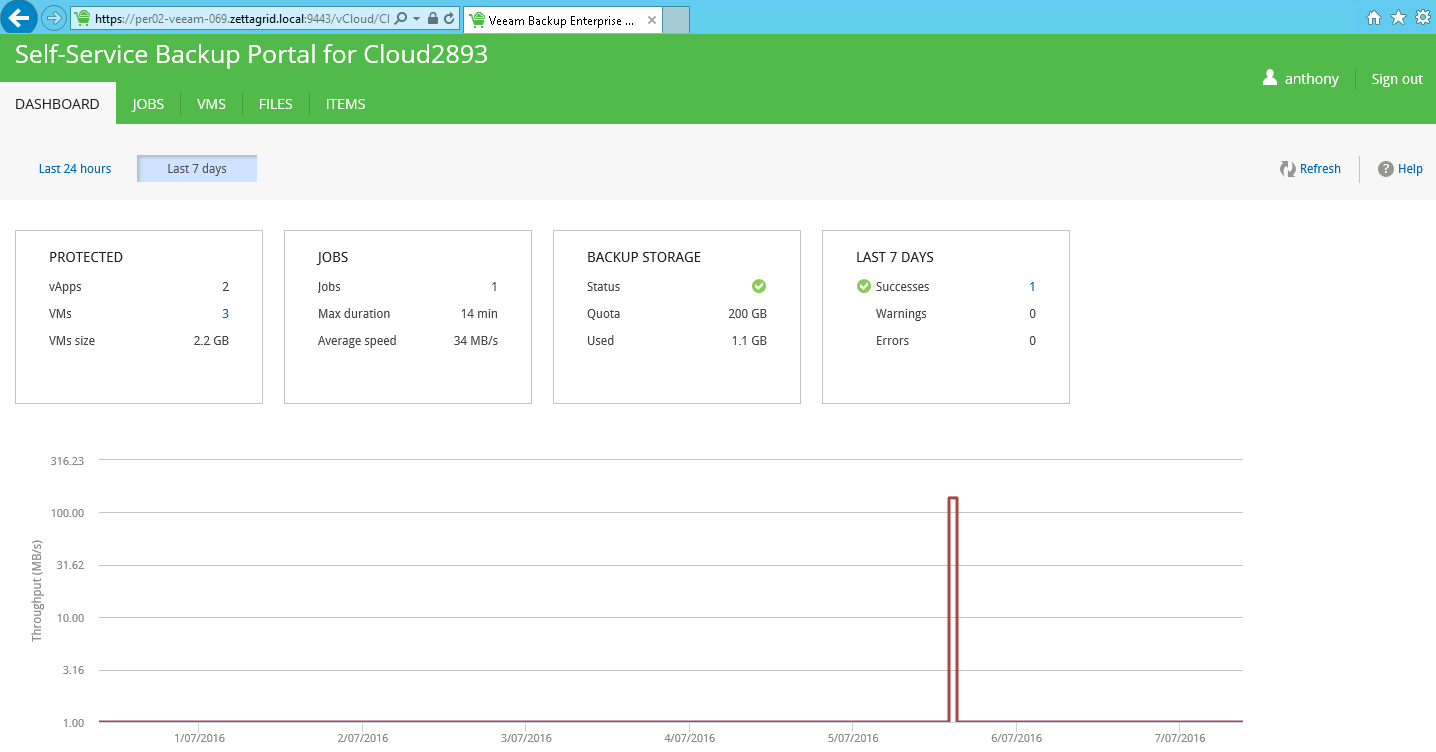Click the Help question mark icon
Viewport: 1436px width, 752px height.
coord(1386,169)
